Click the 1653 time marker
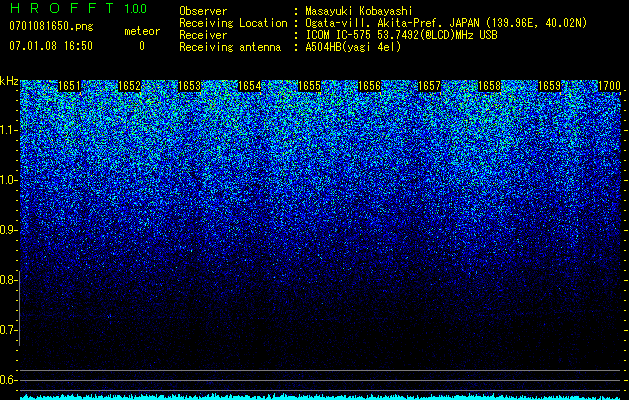The width and height of the screenshot is (629, 400). click(189, 86)
